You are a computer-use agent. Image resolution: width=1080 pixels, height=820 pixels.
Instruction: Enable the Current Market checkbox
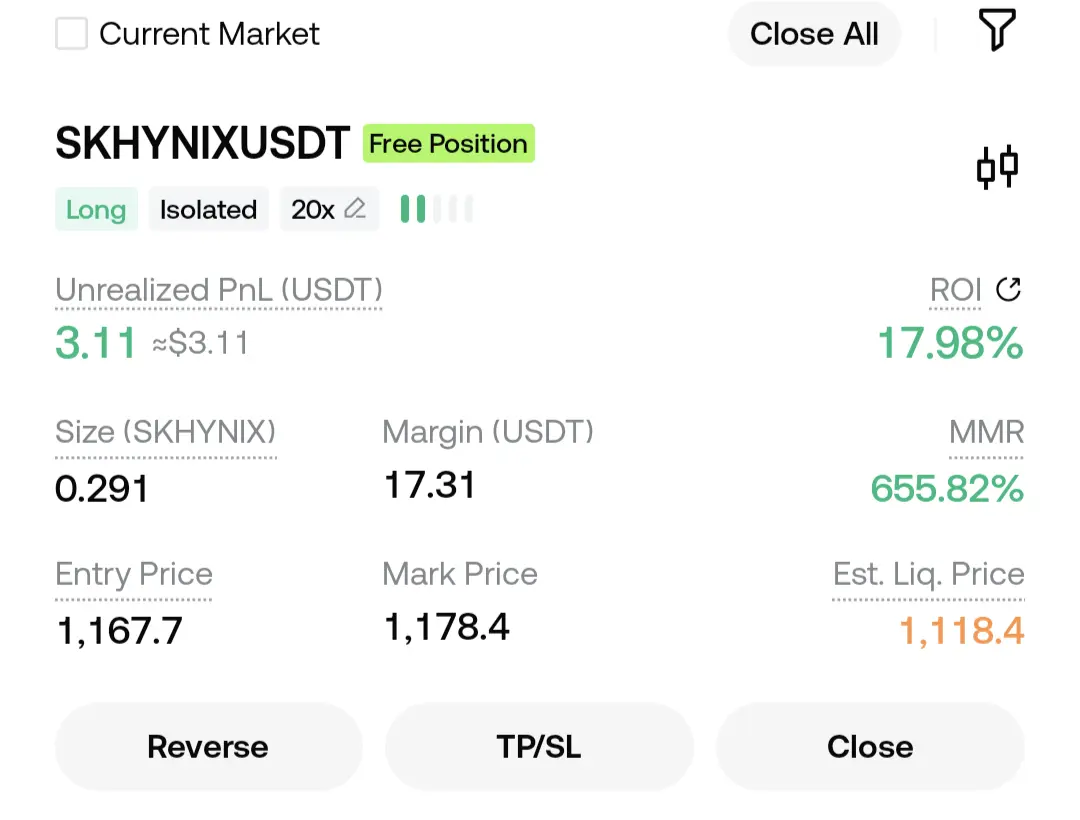[x=71, y=33]
